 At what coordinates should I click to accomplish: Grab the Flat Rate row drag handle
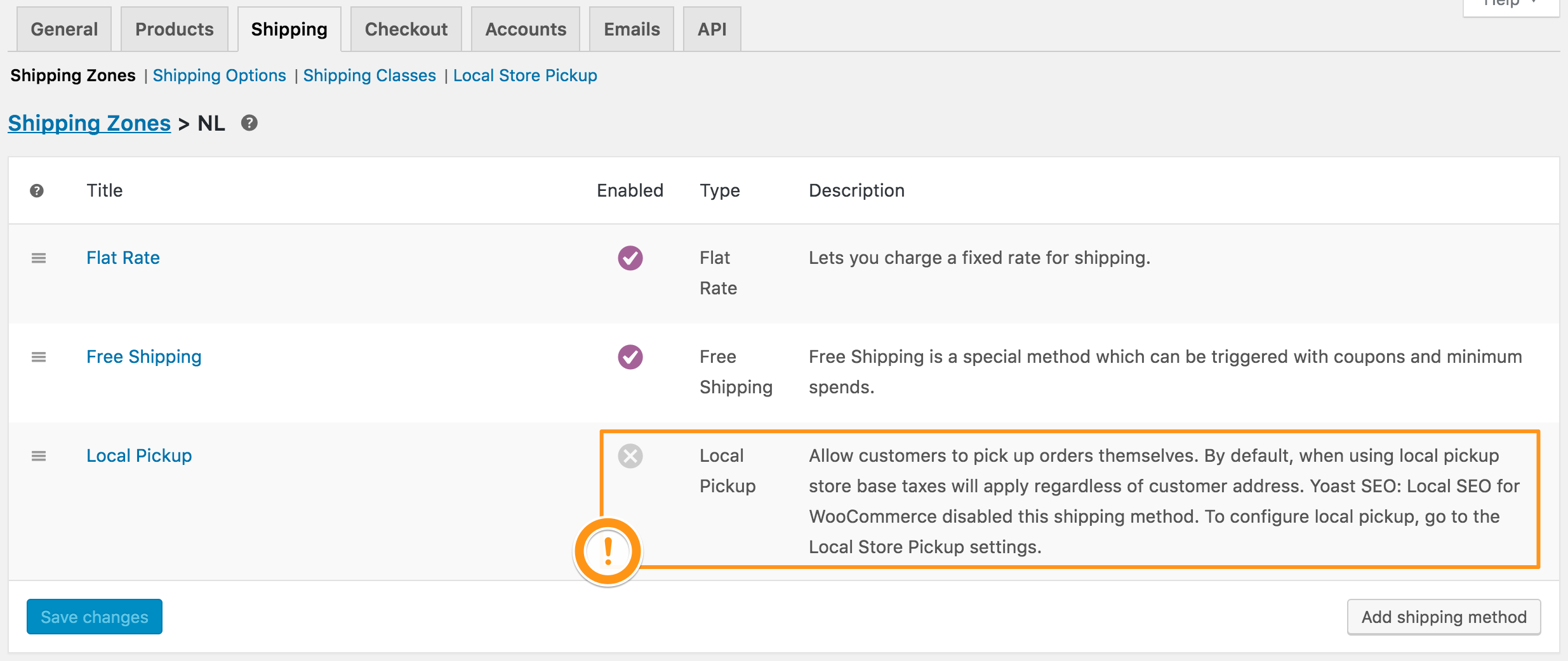click(39, 258)
